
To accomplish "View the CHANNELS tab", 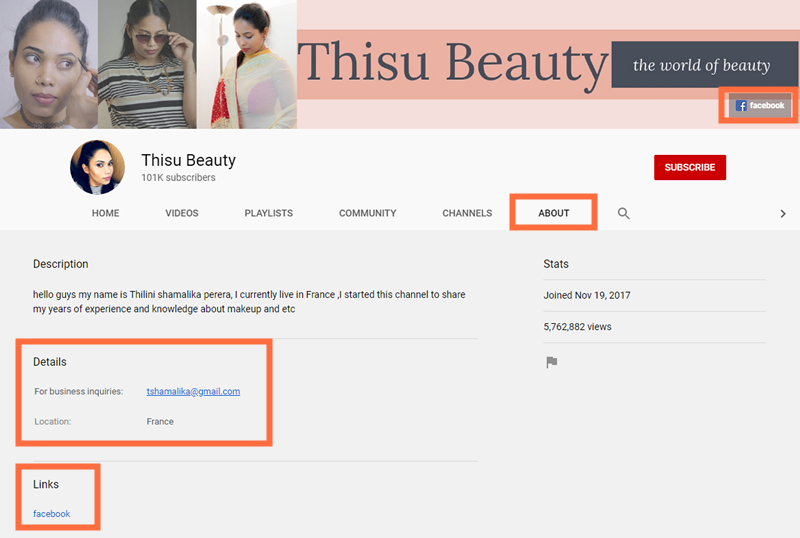I will [467, 213].
